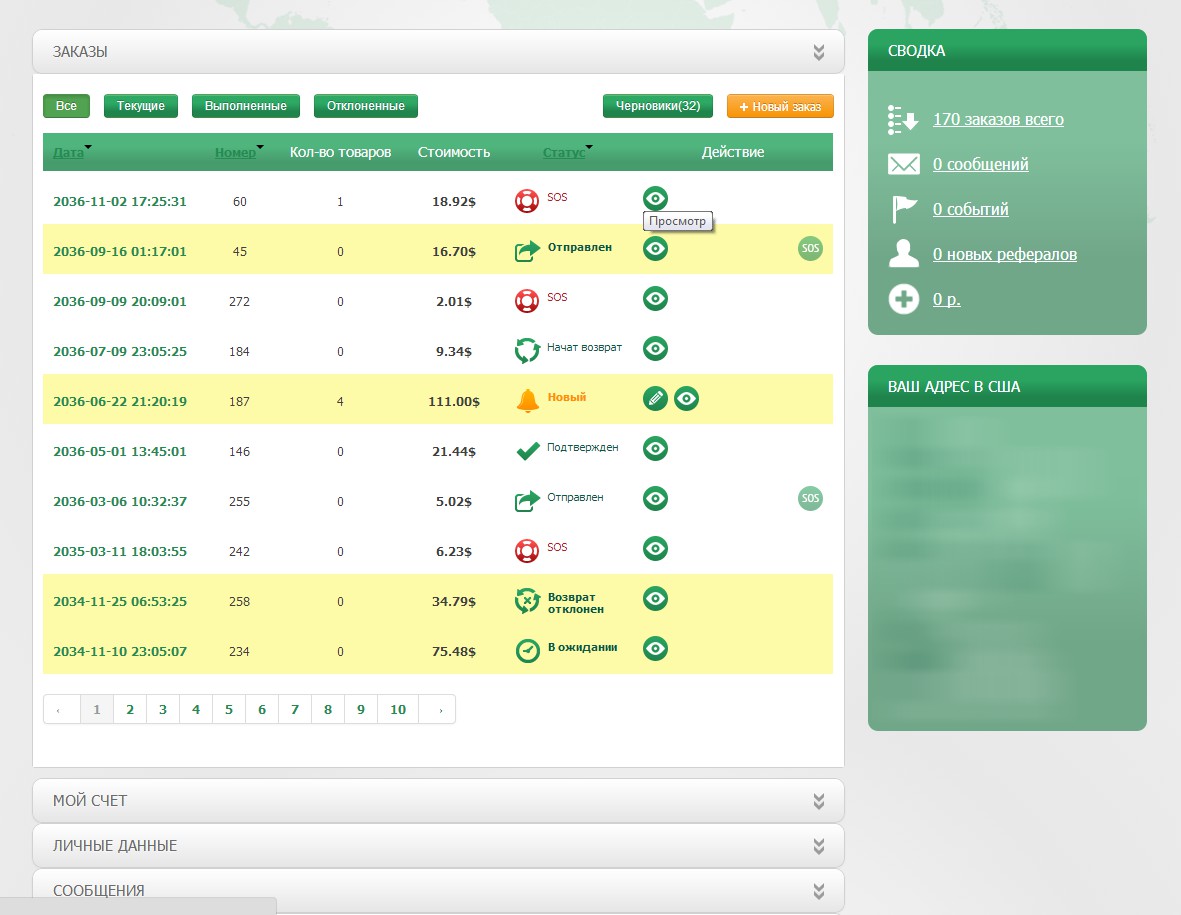Go to page 5 of orders
Viewport: 1181px width, 915px height.
click(x=229, y=709)
